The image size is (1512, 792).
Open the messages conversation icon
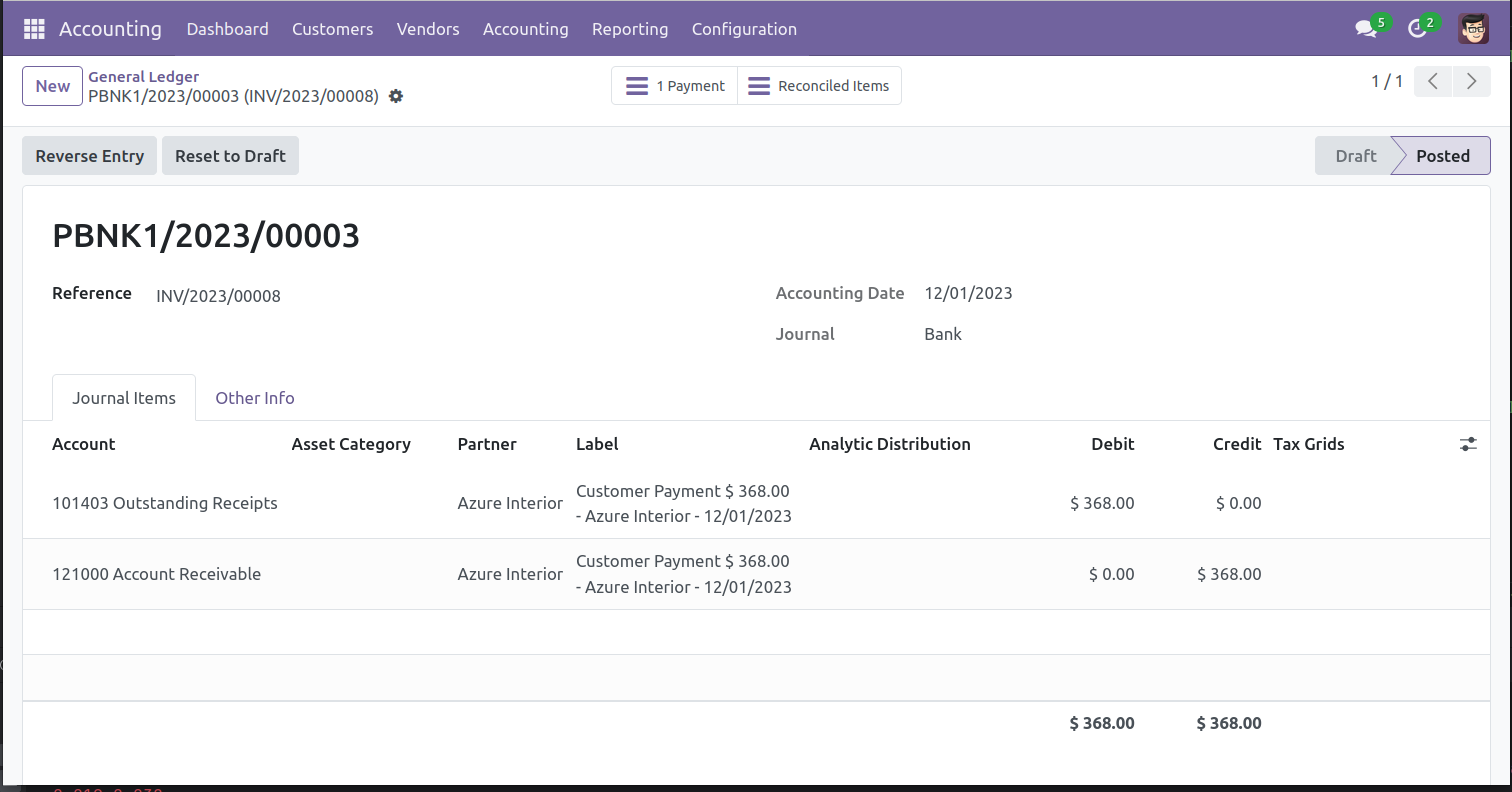coord(1366,29)
